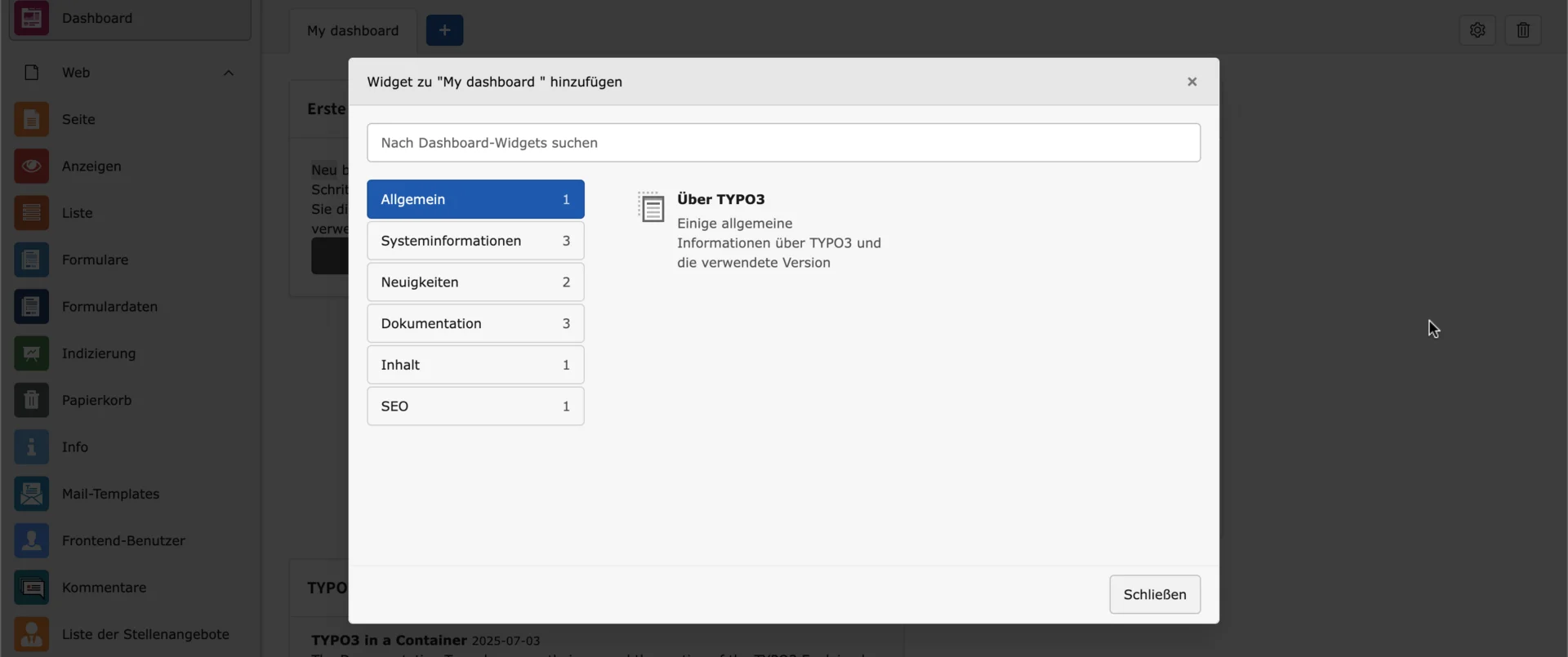Click the Dashboard label in sidebar

97,18
